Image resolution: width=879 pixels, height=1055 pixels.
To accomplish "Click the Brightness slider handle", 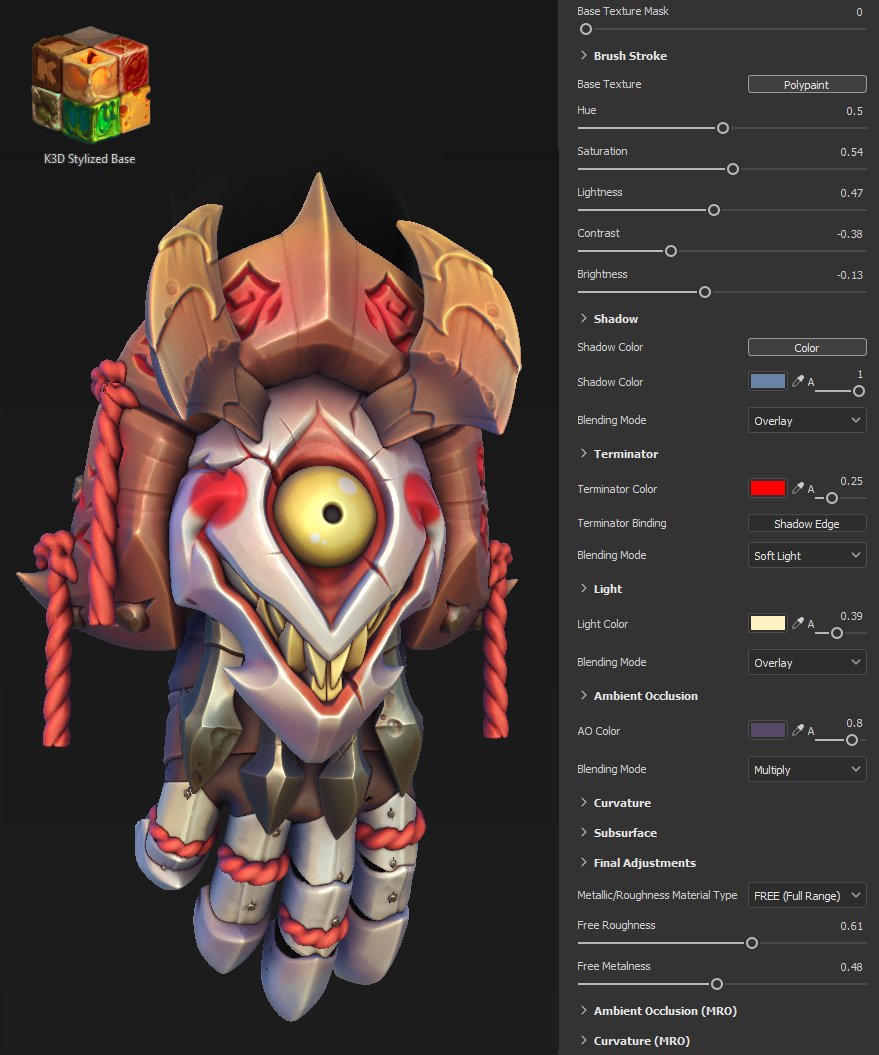I will tap(705, 292).
